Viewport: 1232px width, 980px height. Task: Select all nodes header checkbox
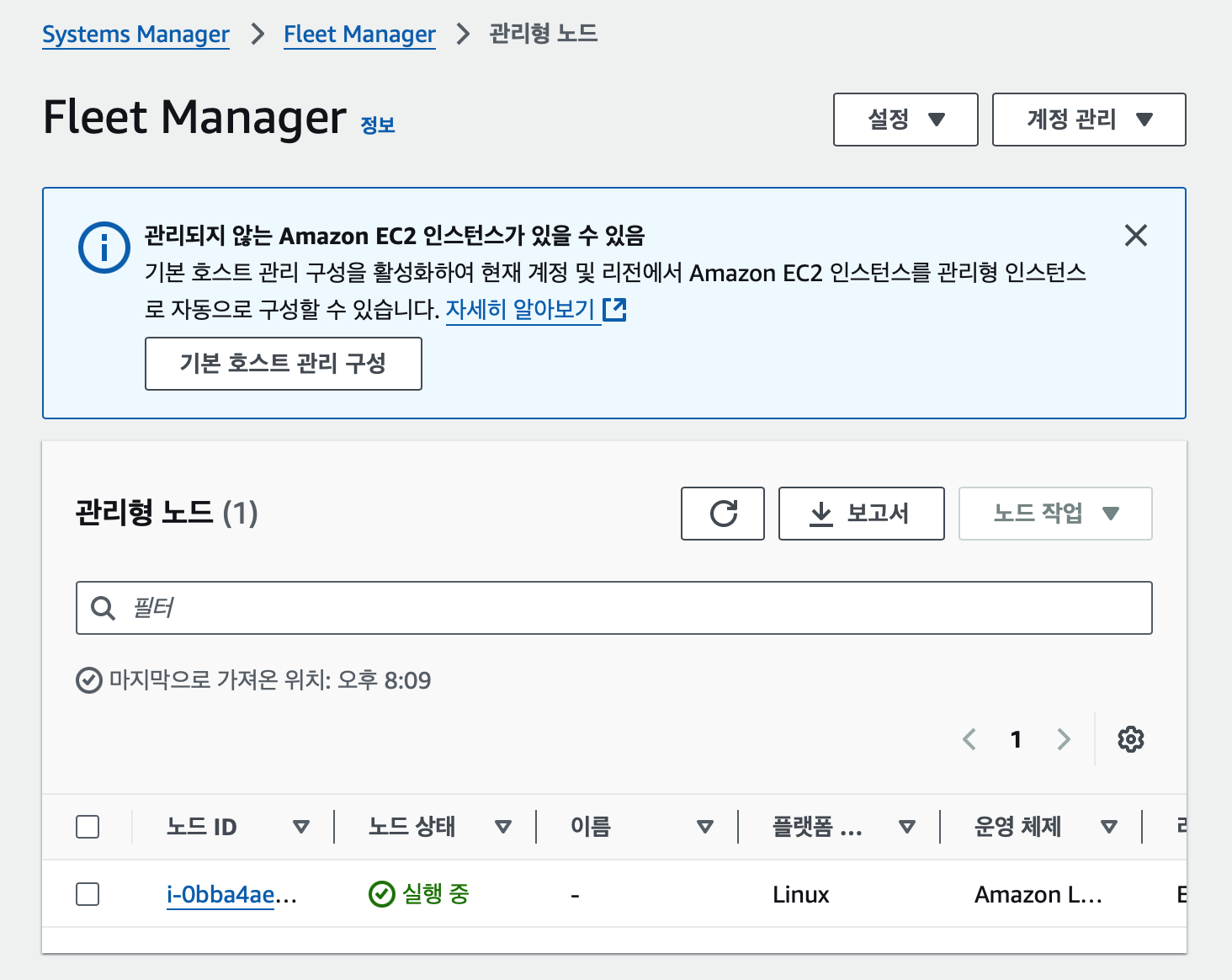coord(88,827)
